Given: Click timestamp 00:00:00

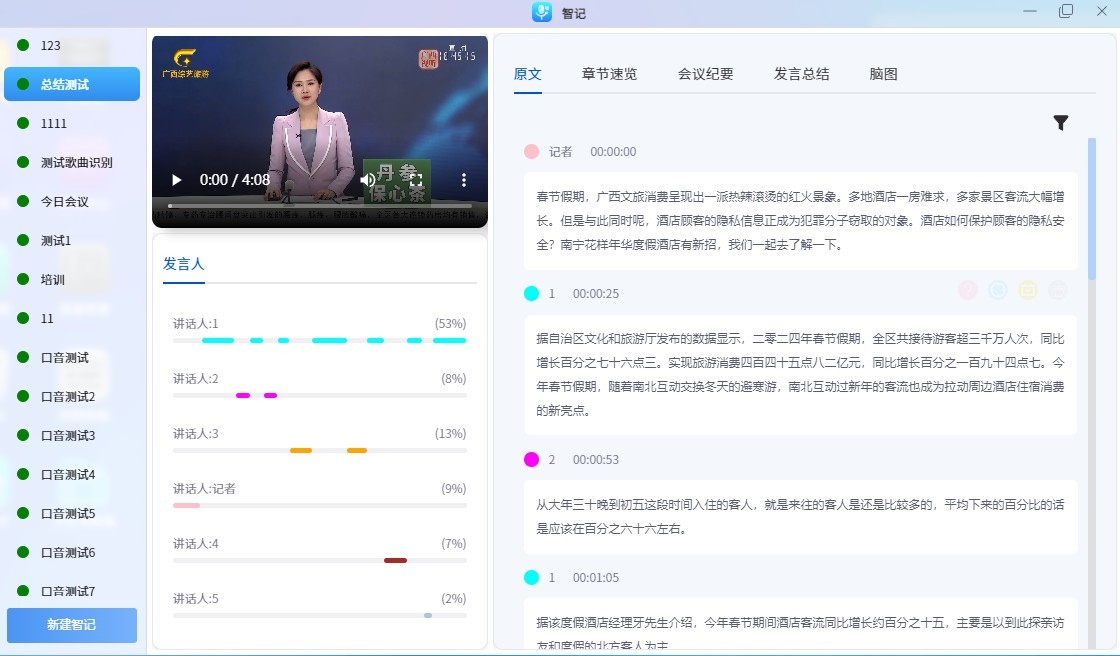Looking at the screenshot, I should [613, 151].
